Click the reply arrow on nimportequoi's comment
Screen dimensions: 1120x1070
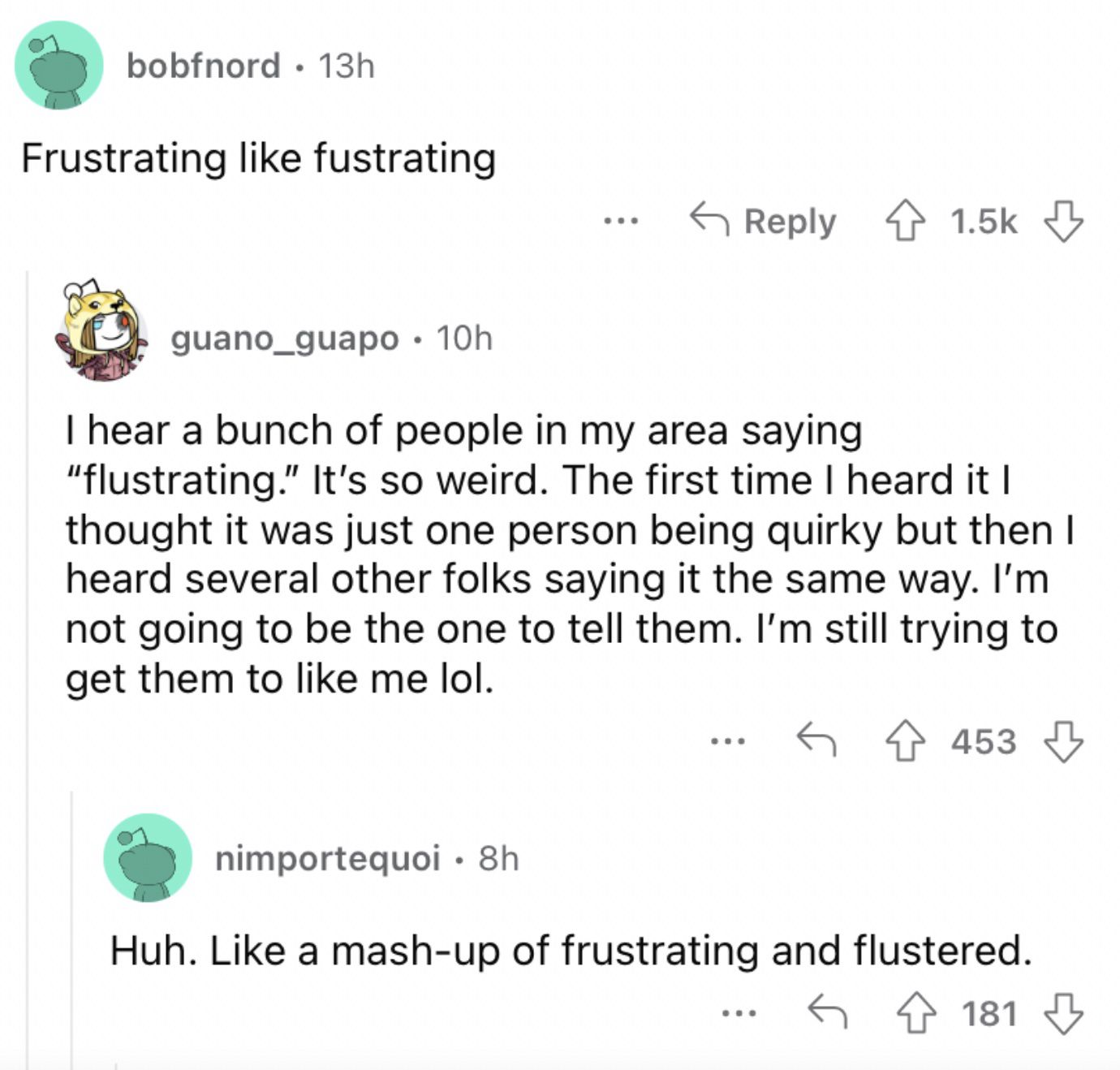point(827,1012)
